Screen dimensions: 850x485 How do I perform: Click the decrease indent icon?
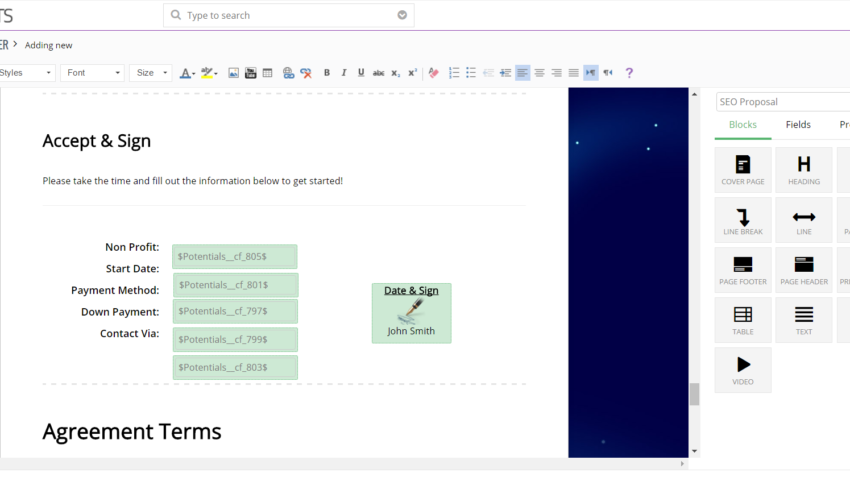click(488, 73)
